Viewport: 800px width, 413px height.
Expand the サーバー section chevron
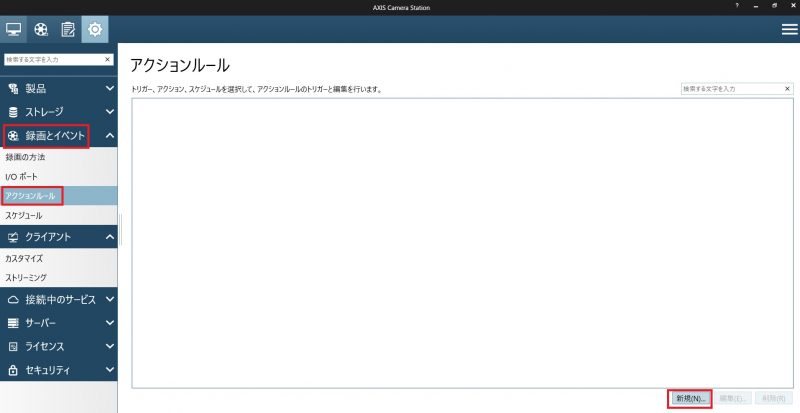tap(110, 323)
